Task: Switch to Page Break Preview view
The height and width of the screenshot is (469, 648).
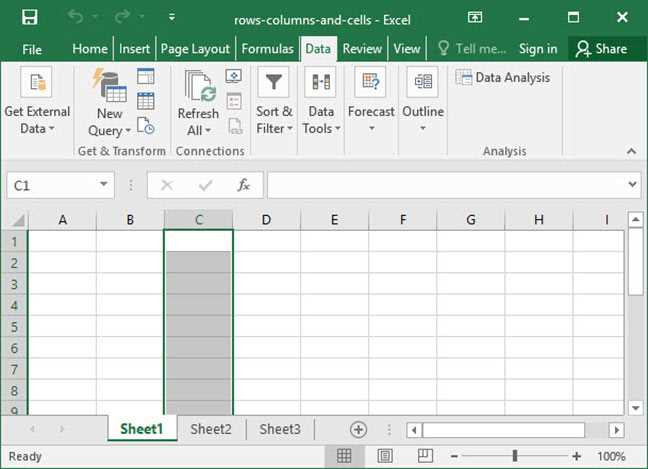Action: pyautogui.click(x=425, y=456)
